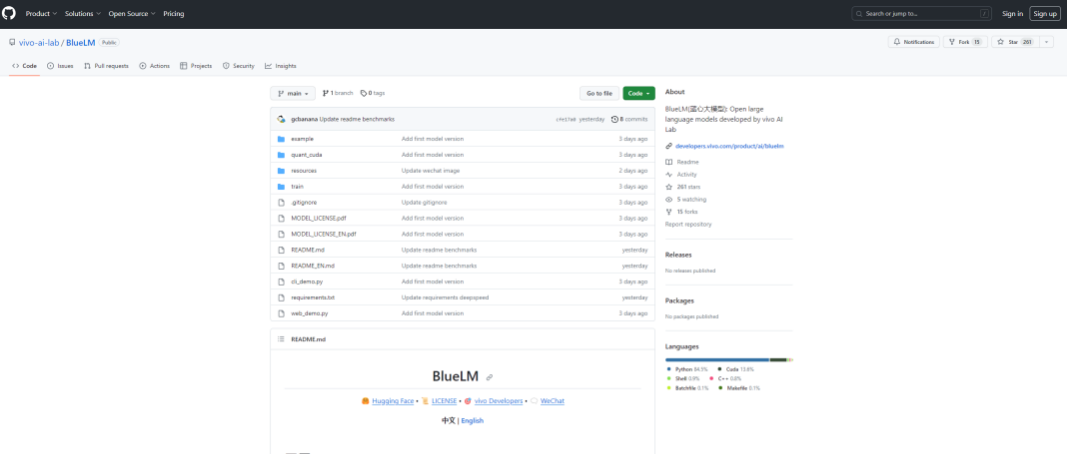Viewport: 1067px width, 454px height.
Task: Switch to the Issues tab
Action: point(61,66)
